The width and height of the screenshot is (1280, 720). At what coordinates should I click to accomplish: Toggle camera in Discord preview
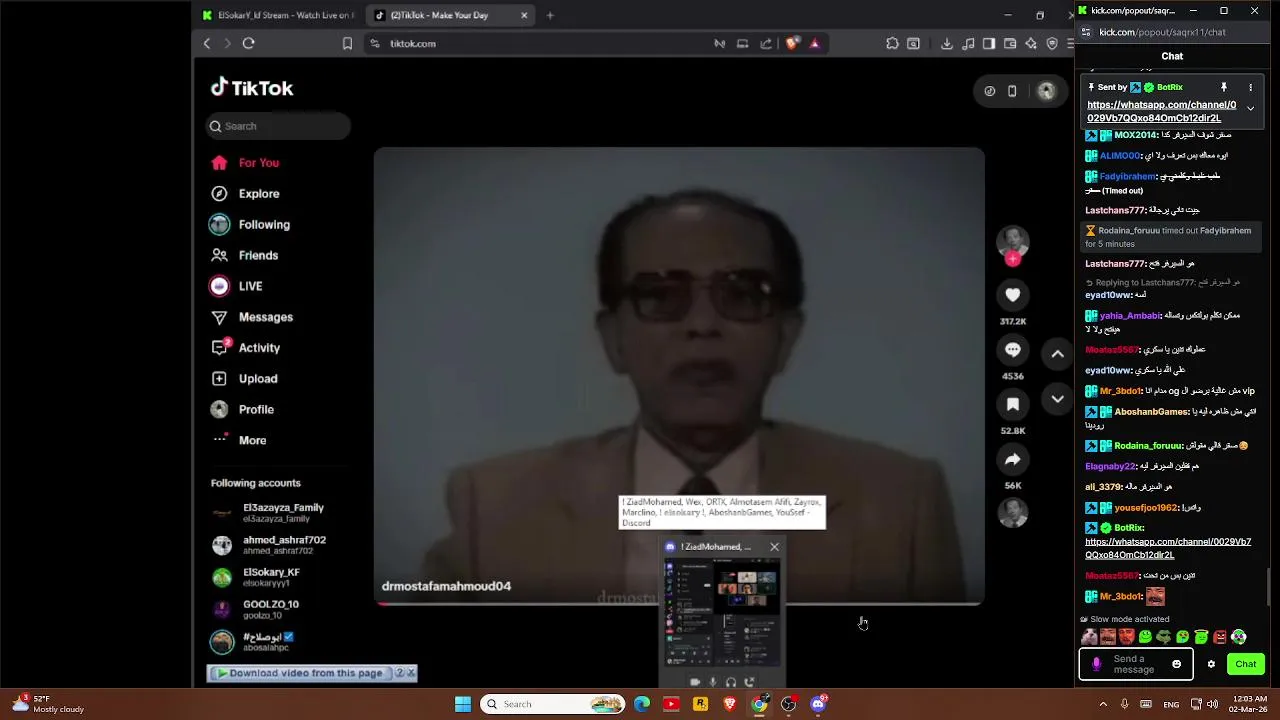pyautogui.click(x=695, y=682)
